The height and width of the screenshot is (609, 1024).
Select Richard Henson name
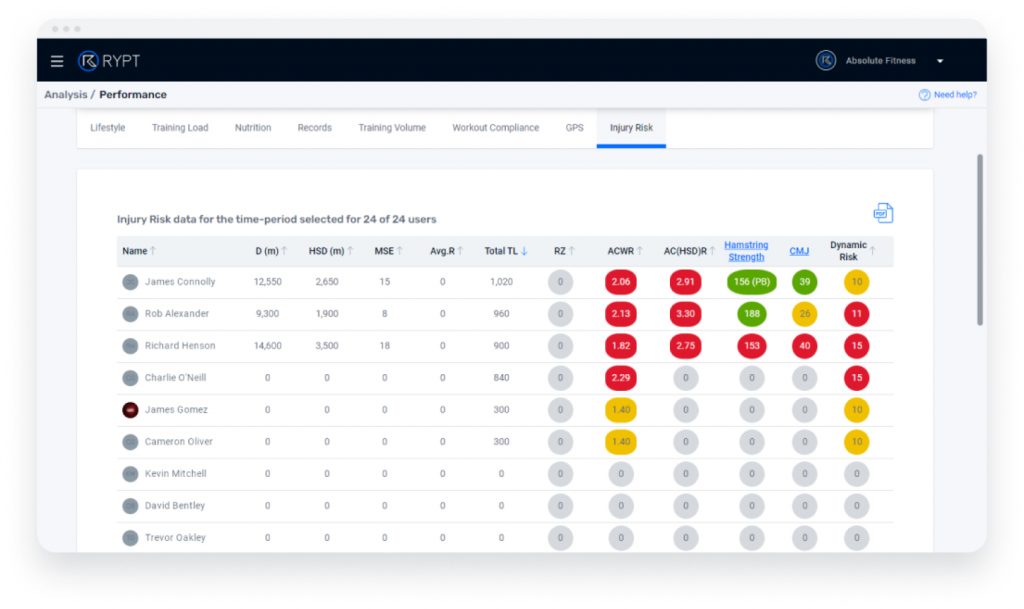pos(180,346)
